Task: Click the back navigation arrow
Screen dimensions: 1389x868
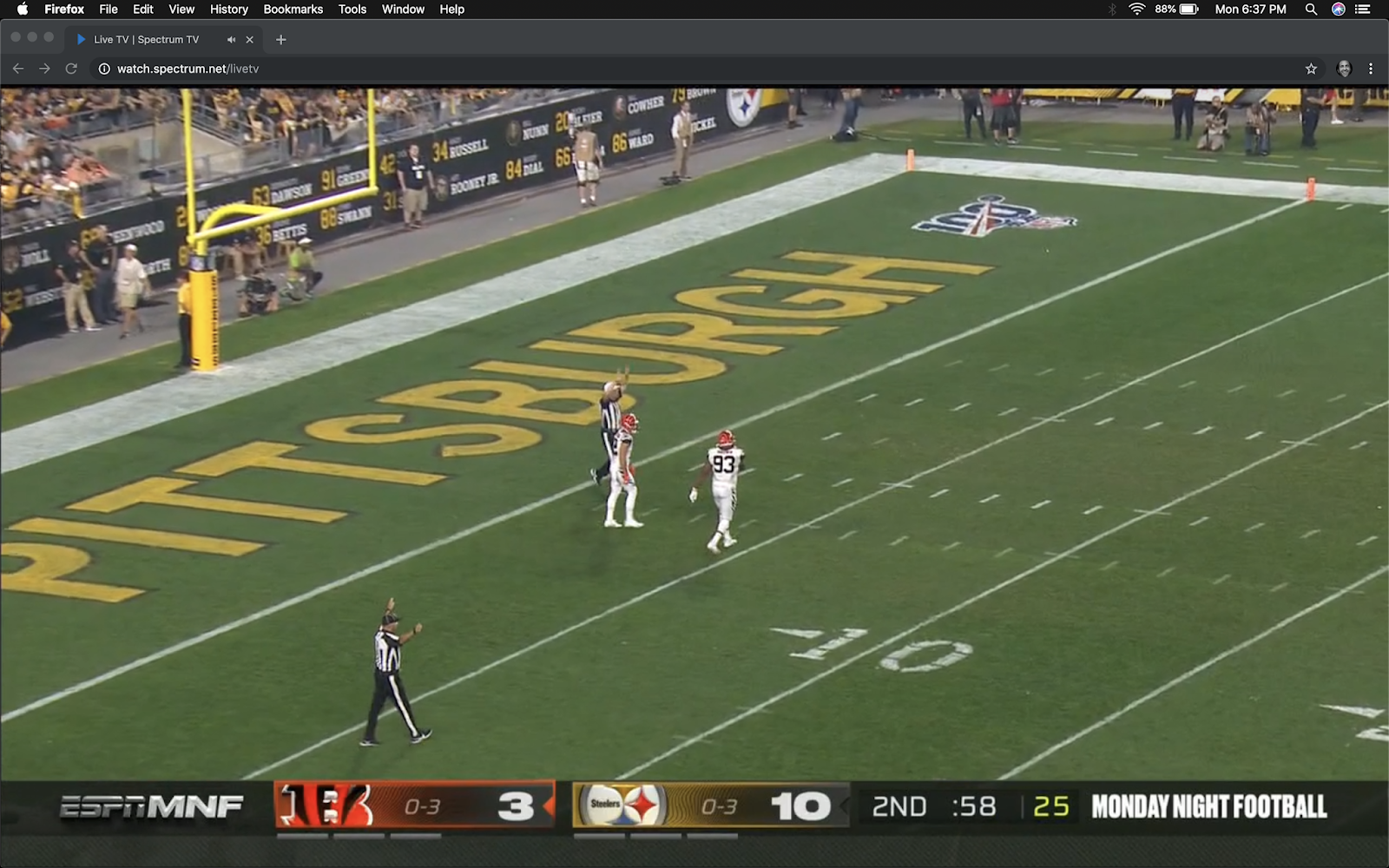Action: (17, 68)
